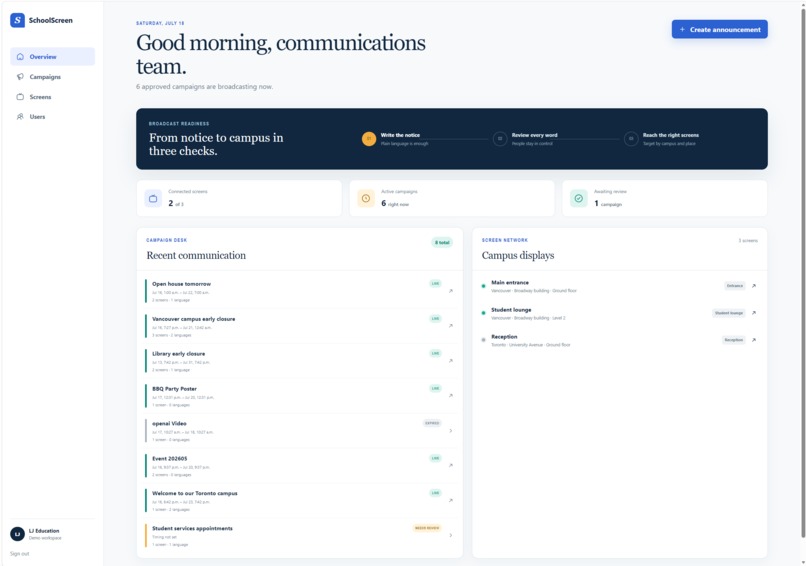Open the Library early closure arrow icon
This screenshot has height=566, width=806.
pyautogui.click(x=451, y=361)
